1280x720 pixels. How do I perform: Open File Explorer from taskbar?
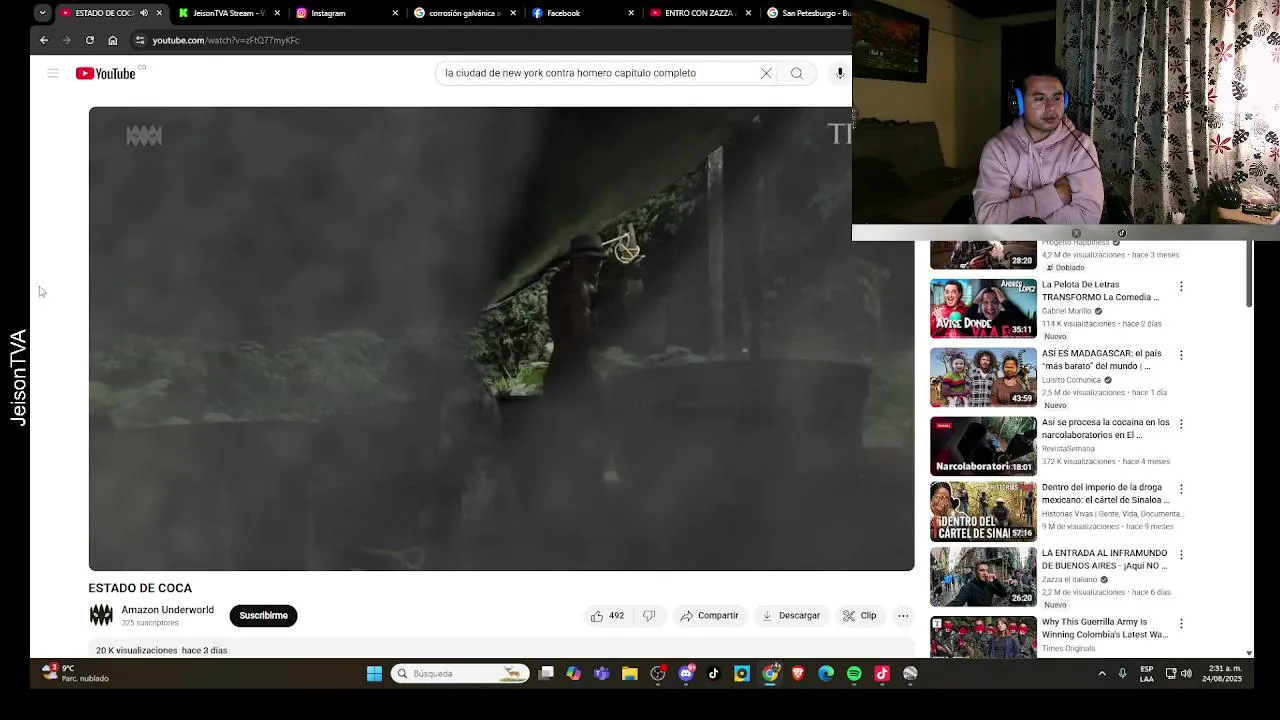[630, 674]
